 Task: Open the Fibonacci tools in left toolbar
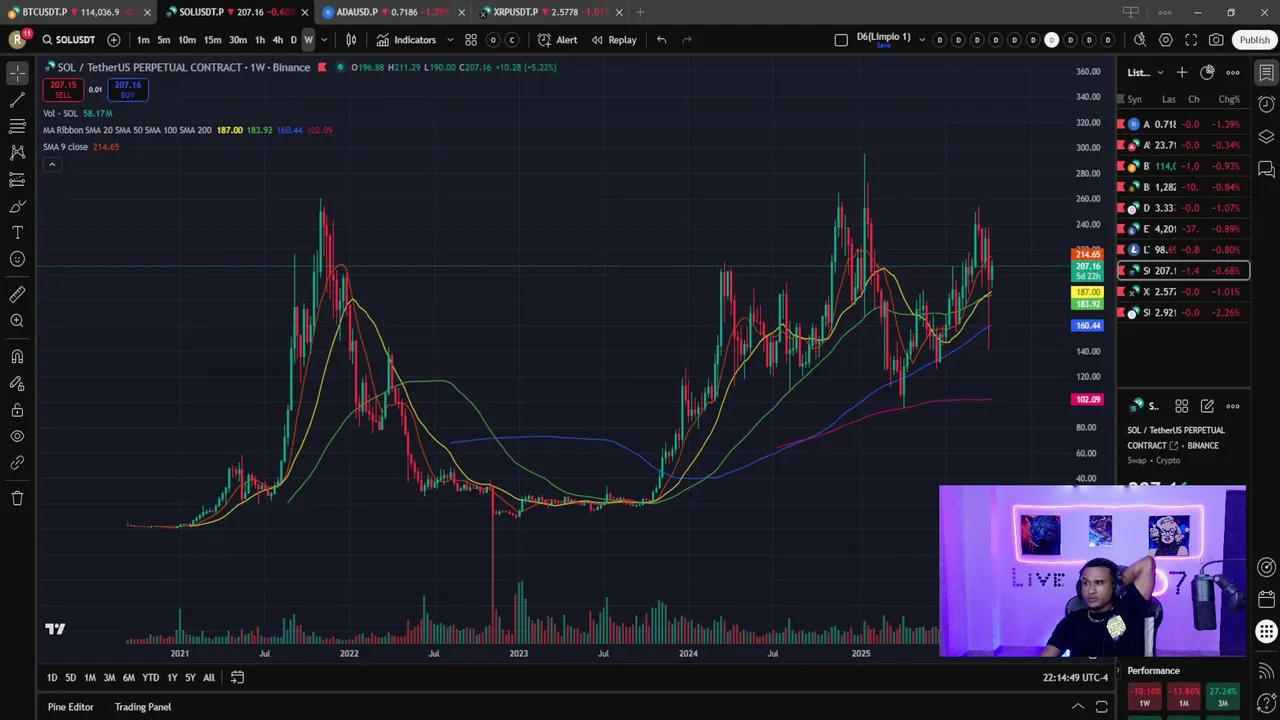17,126
